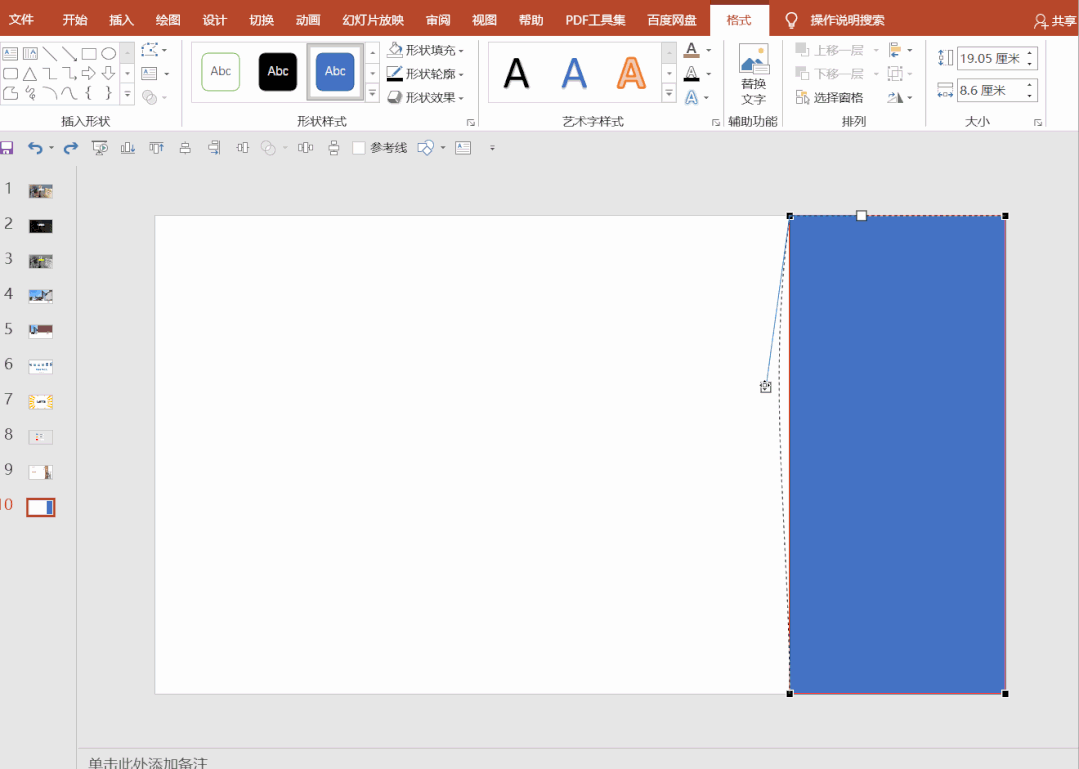Select the rounded rectangle shape
The width and height of the screenshot is (1079, 769).
point(10,74)
